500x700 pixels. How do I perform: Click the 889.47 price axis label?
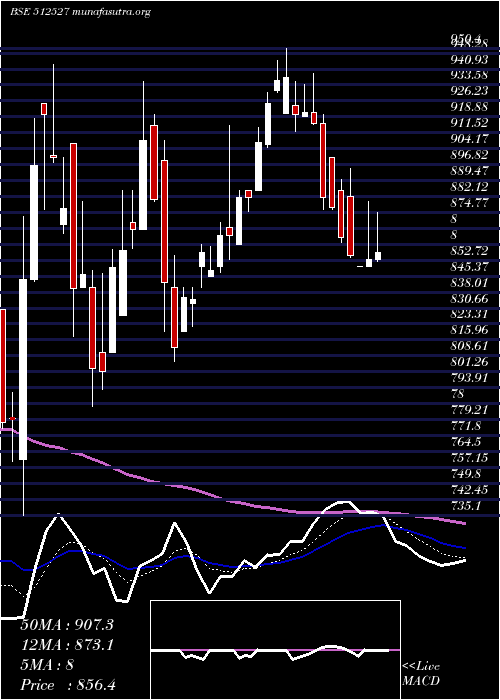coord(469,171)
